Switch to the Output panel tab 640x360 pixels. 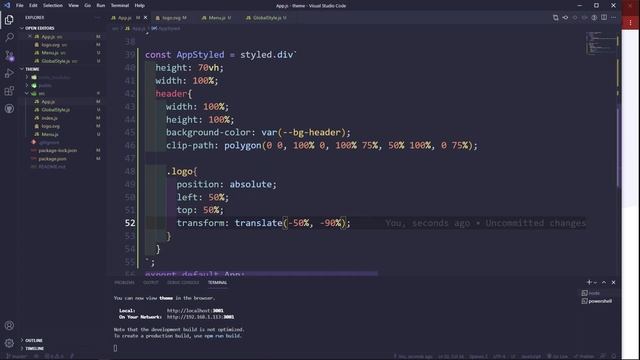tap(151, 282)
